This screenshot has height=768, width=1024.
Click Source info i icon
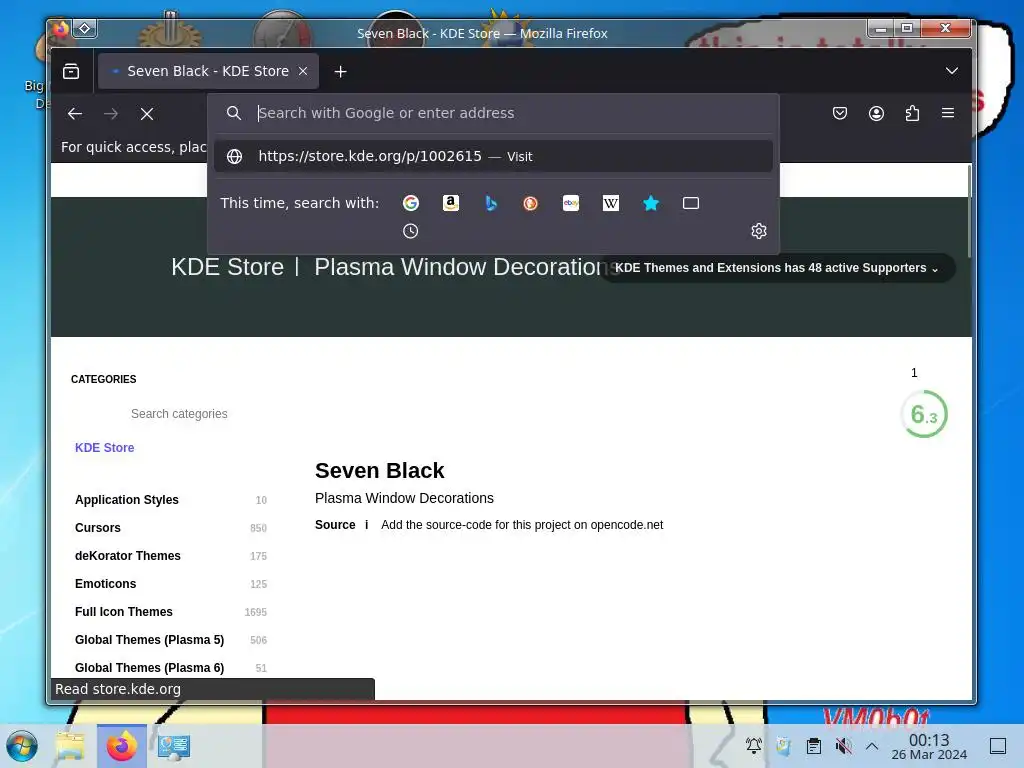pos(366,525)
